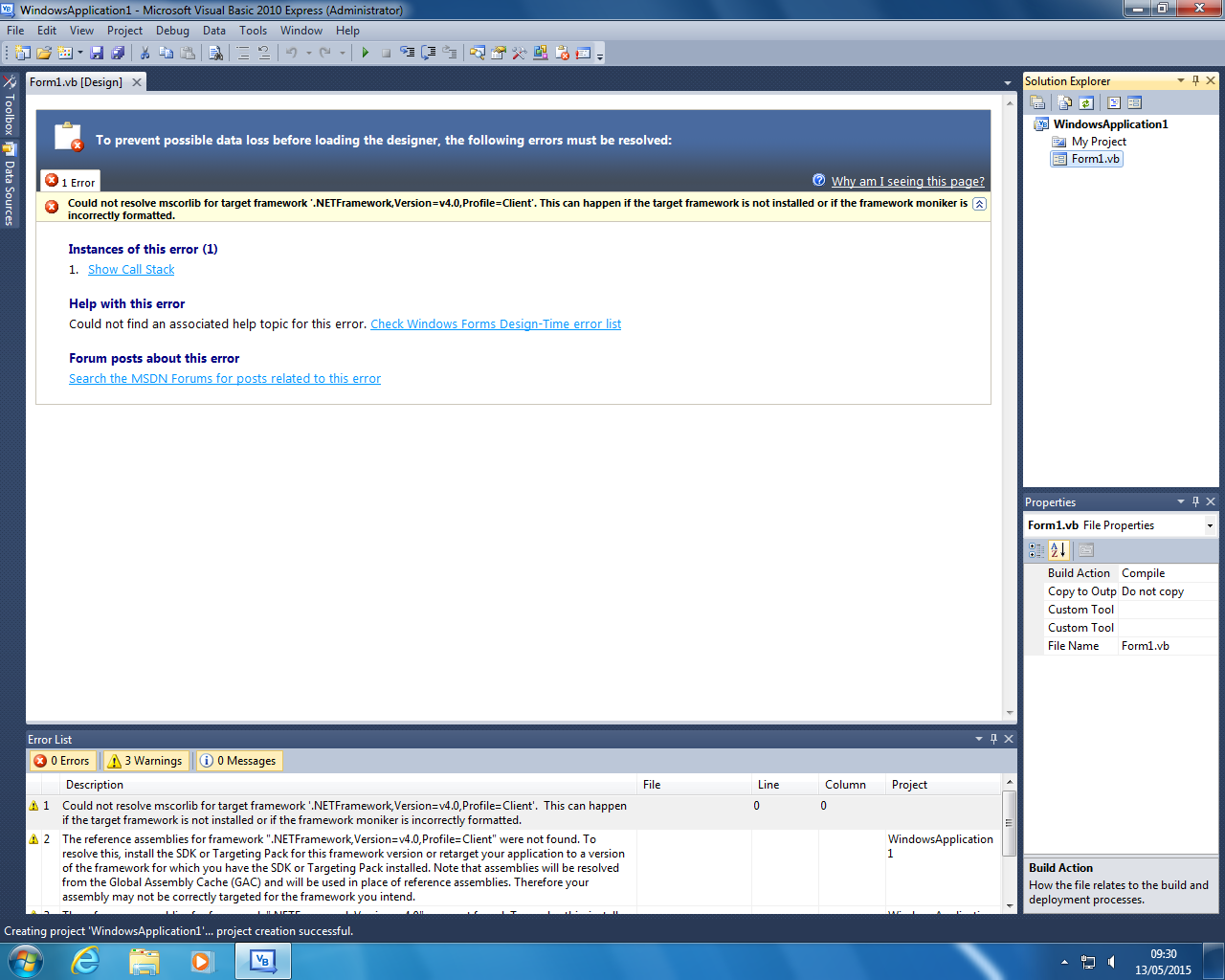1225x980 pixels.
Task: Save all files using the Save All icon
Action: (119, 53)
